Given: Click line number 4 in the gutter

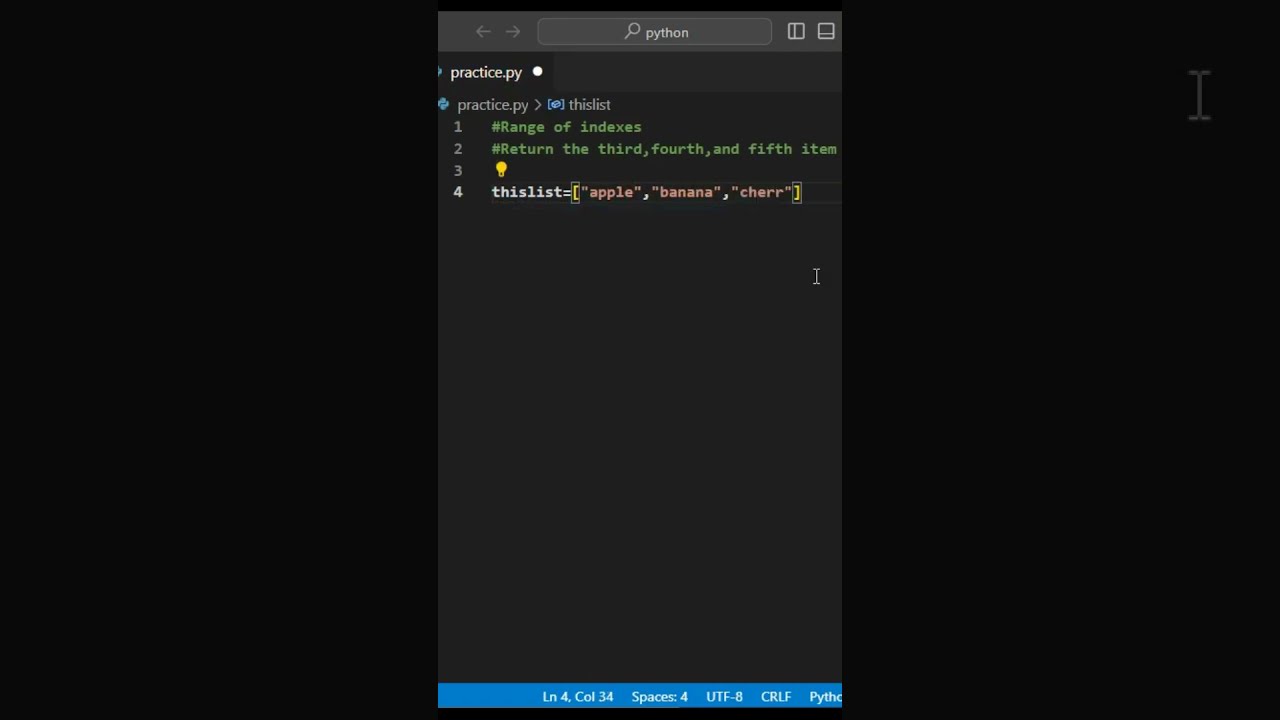Looking at the screenshot, I should [x=458, y=192].
